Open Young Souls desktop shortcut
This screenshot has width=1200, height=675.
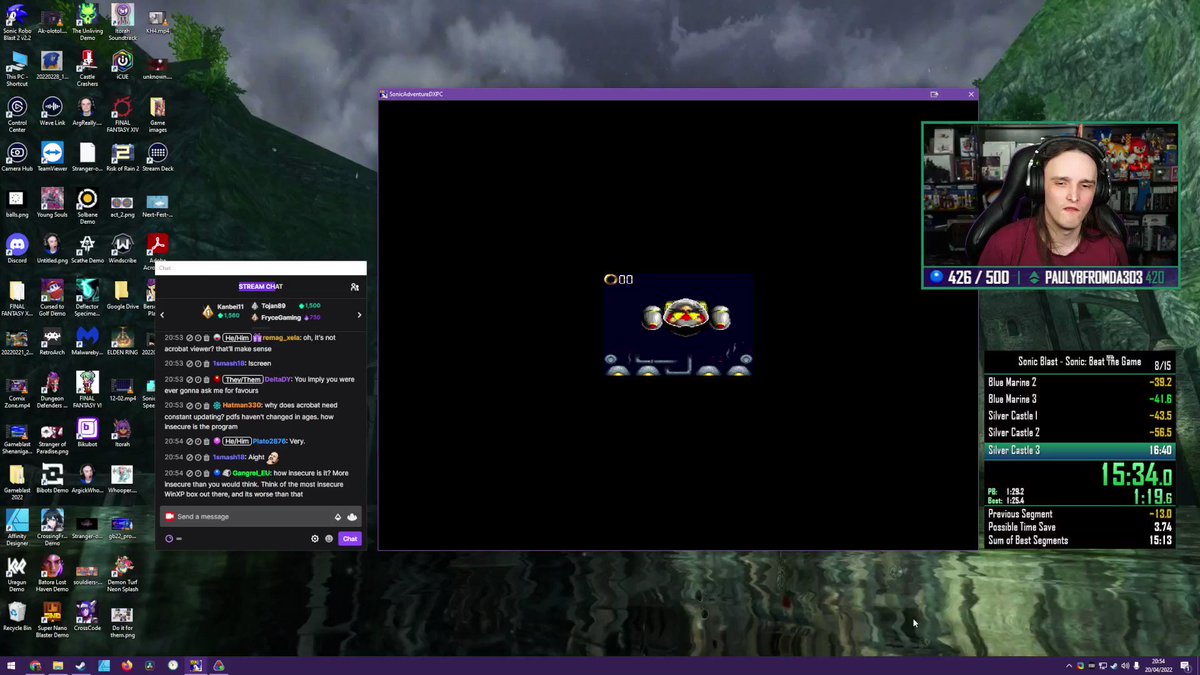[52, 203]
